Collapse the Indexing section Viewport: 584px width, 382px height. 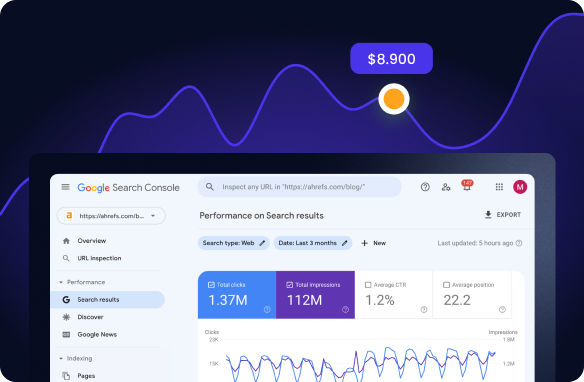(x=61, y=359)
